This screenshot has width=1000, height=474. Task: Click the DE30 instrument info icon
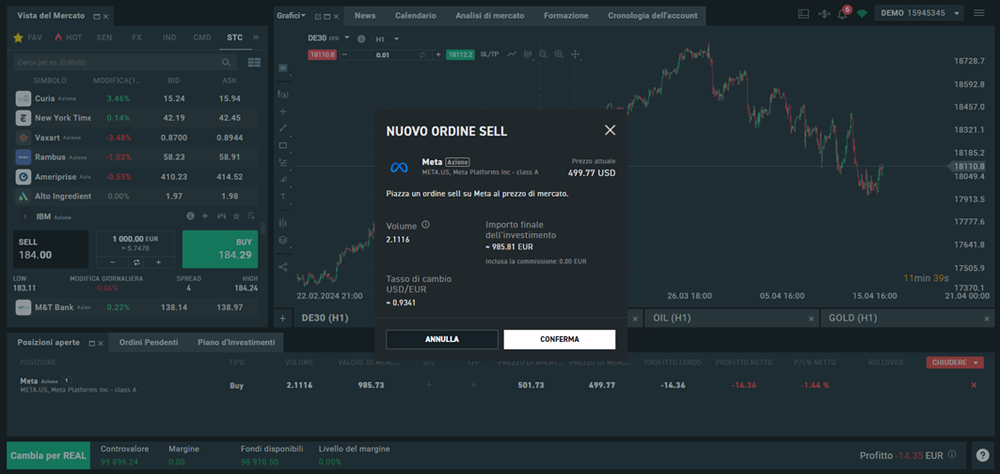pyautogui.click(x=362, y=39)
